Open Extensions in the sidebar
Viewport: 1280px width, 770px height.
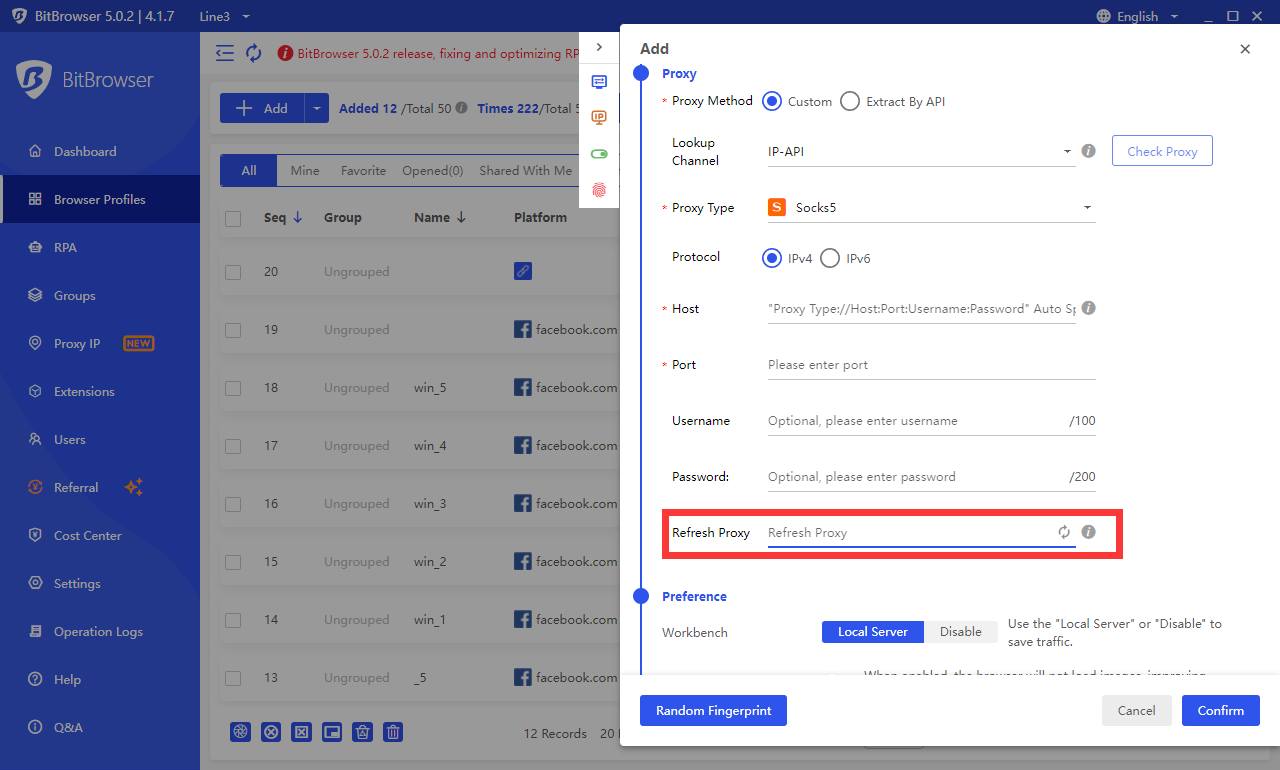click(x=100, y=391)
